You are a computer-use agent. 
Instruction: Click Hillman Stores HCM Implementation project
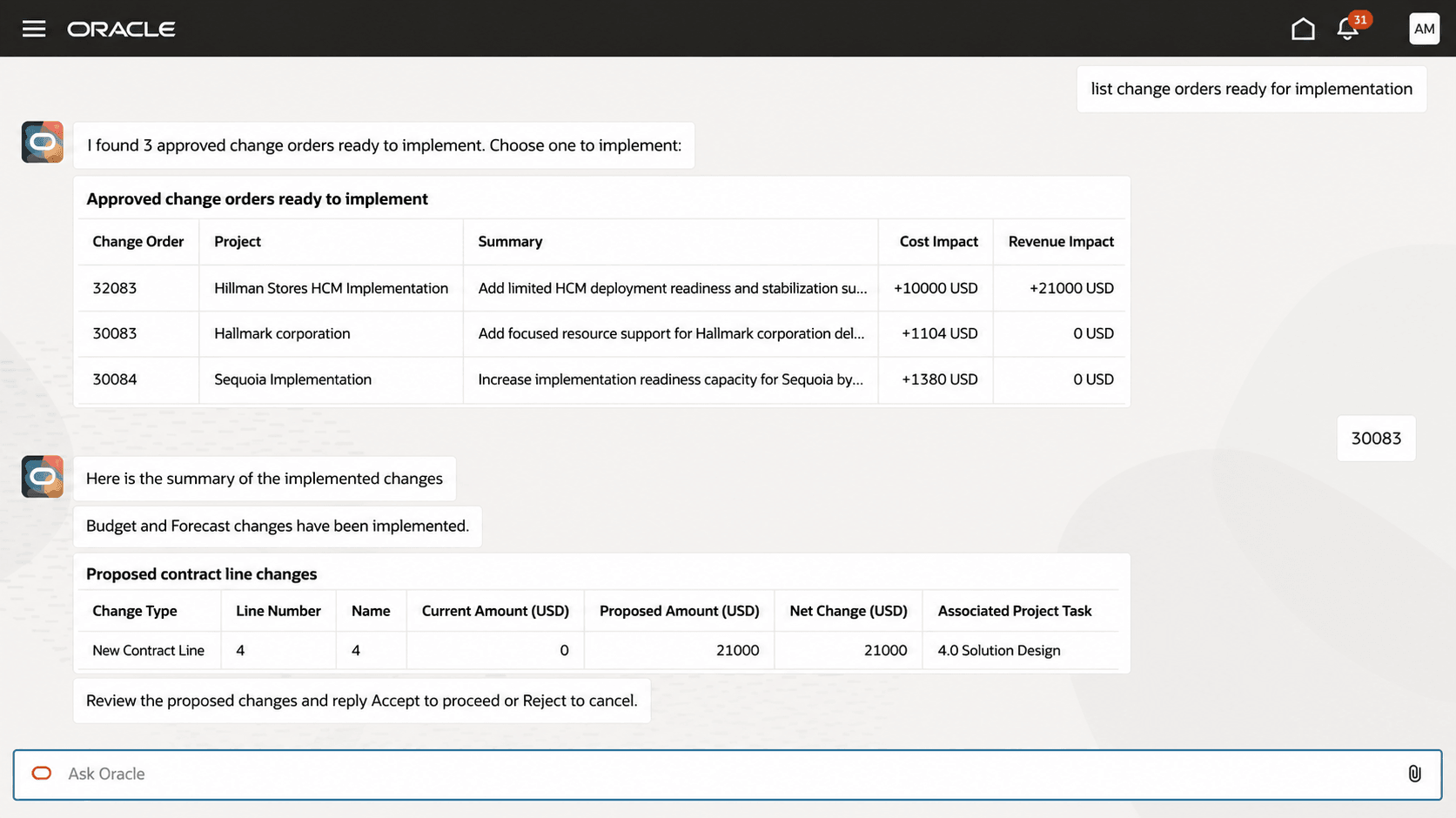331,288
